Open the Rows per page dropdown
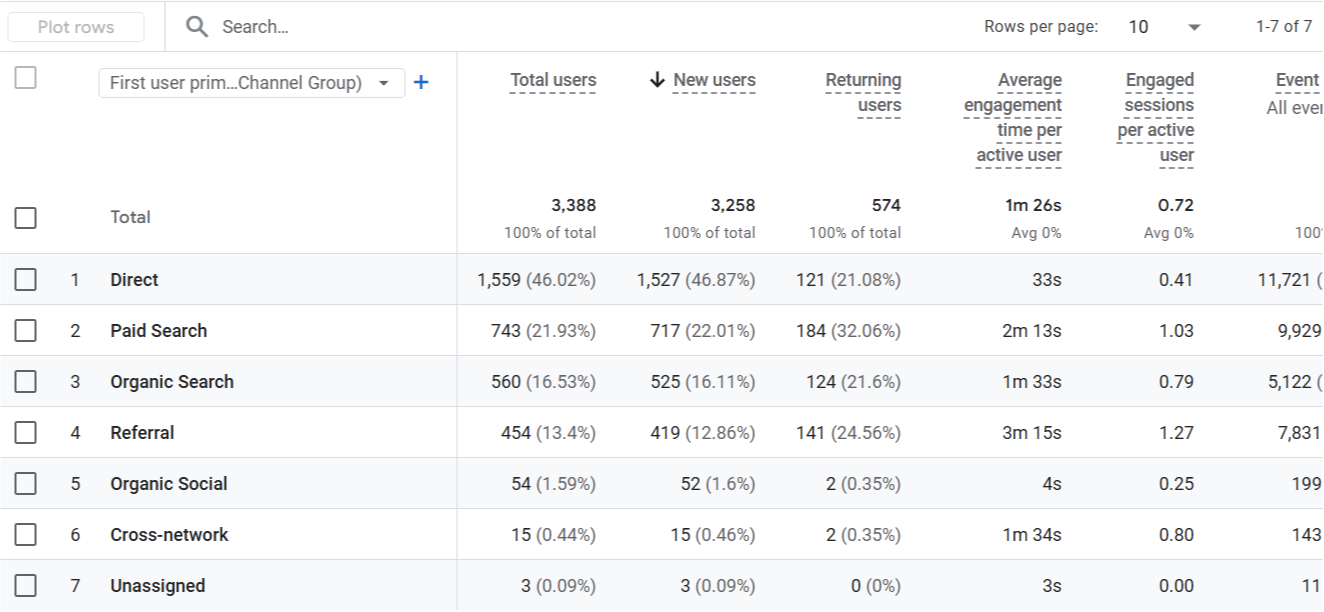The width and height of the screenshot is (1324, 612). click(1165, 27)
